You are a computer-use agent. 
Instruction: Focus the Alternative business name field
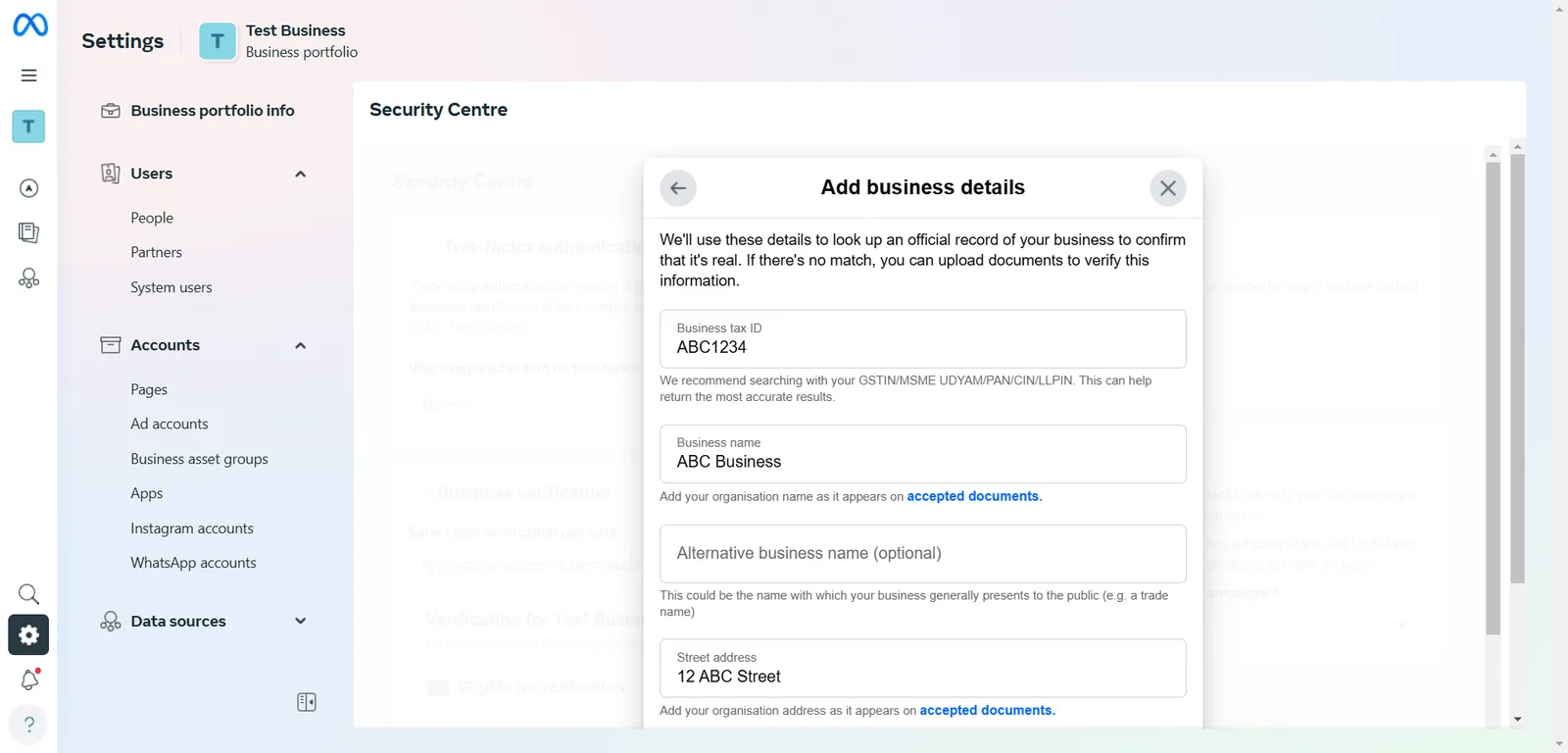click(x=923, y=554)
